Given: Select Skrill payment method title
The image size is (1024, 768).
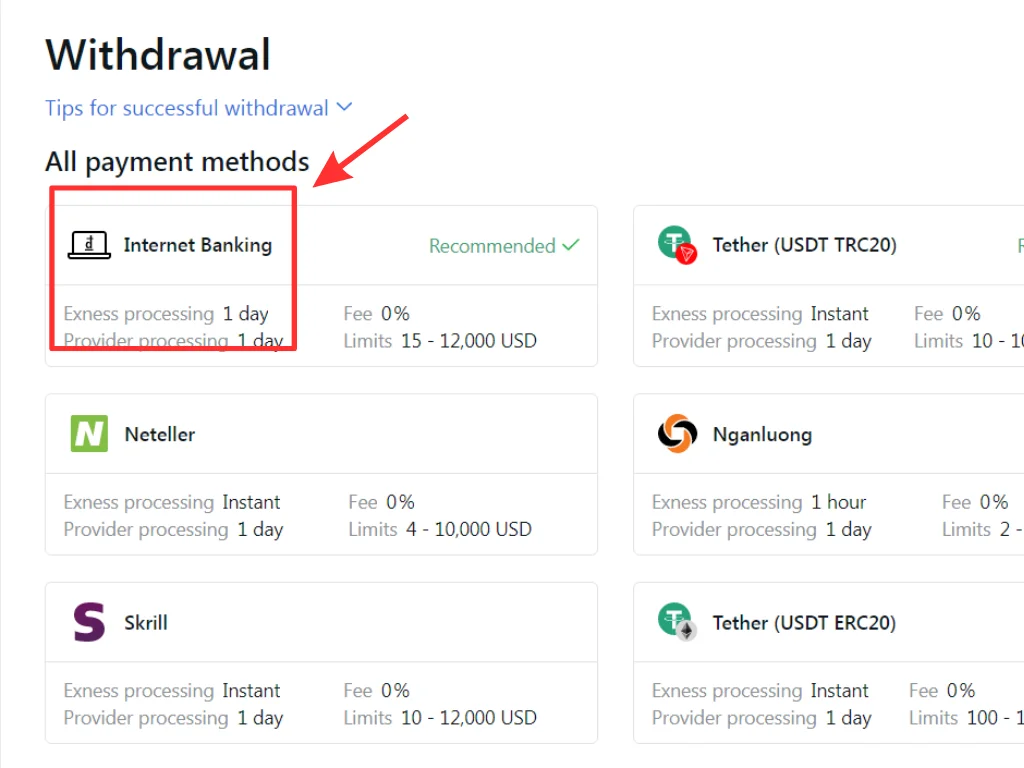Looking at the screenshot, I should [146, 622].
